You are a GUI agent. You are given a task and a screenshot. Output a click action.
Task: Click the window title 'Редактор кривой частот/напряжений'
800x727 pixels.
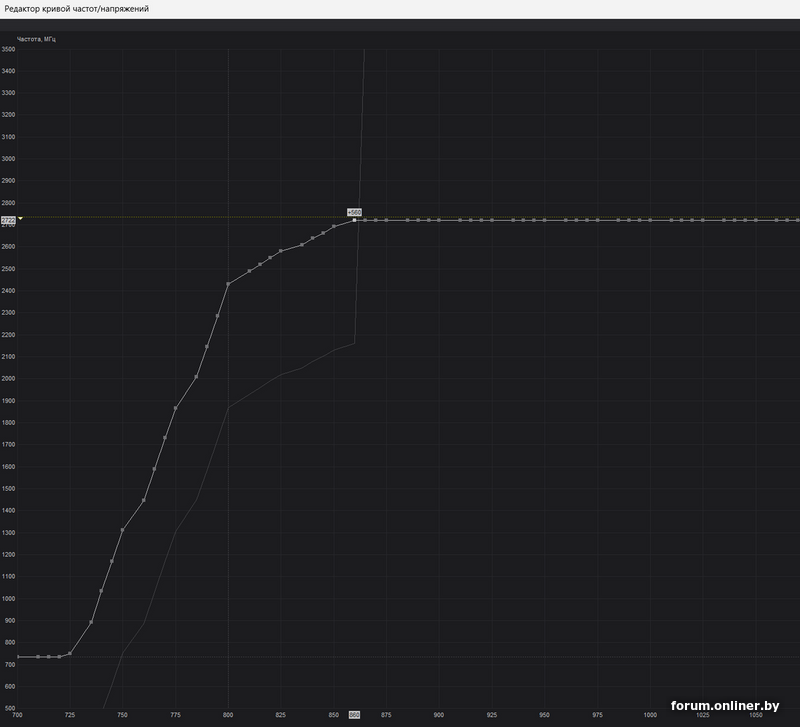(x=77, y=9)
